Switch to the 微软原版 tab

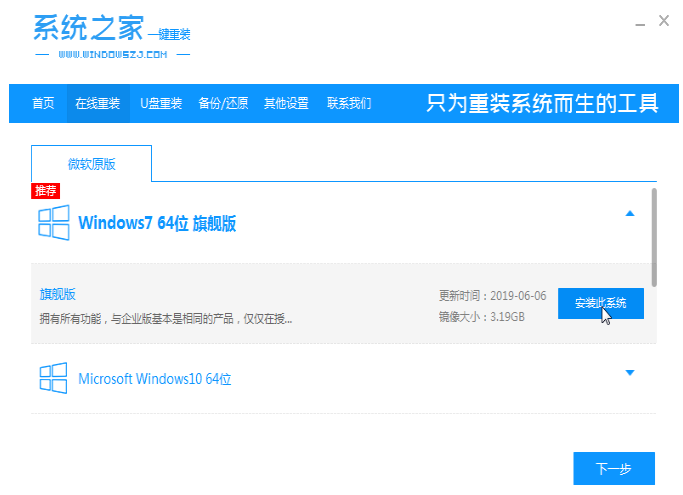91,163
